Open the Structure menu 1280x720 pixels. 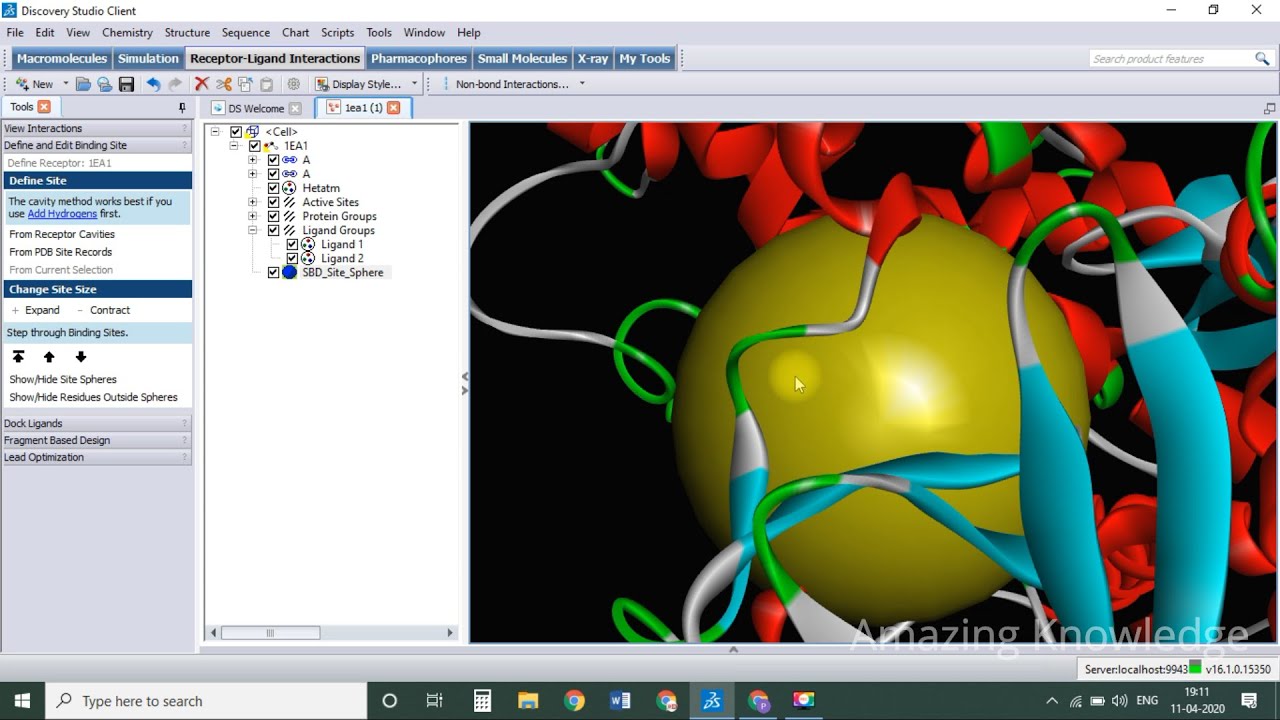pos(187,33)
